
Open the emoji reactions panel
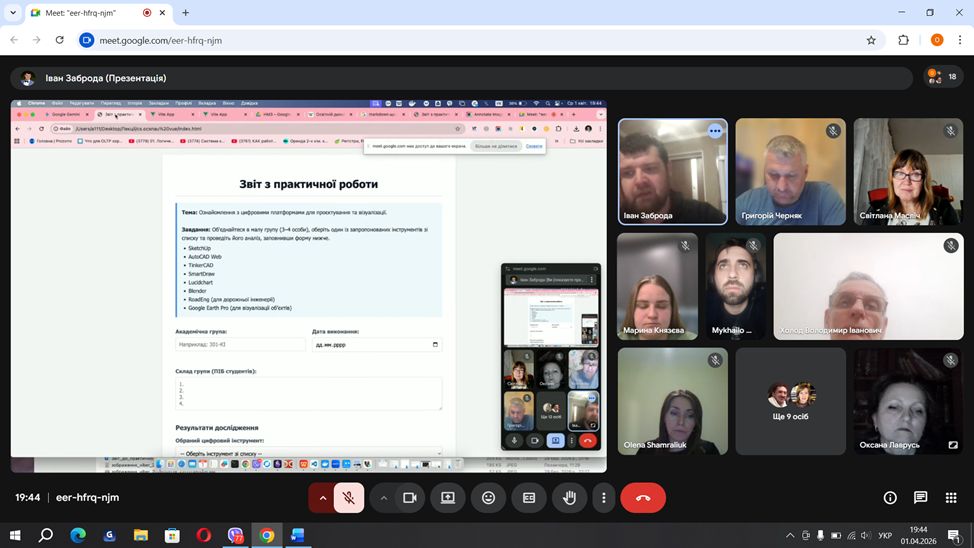tap(488, 497)
